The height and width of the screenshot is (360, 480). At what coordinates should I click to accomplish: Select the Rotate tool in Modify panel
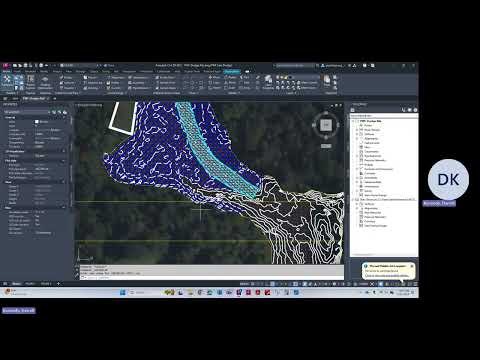point(230,77)
